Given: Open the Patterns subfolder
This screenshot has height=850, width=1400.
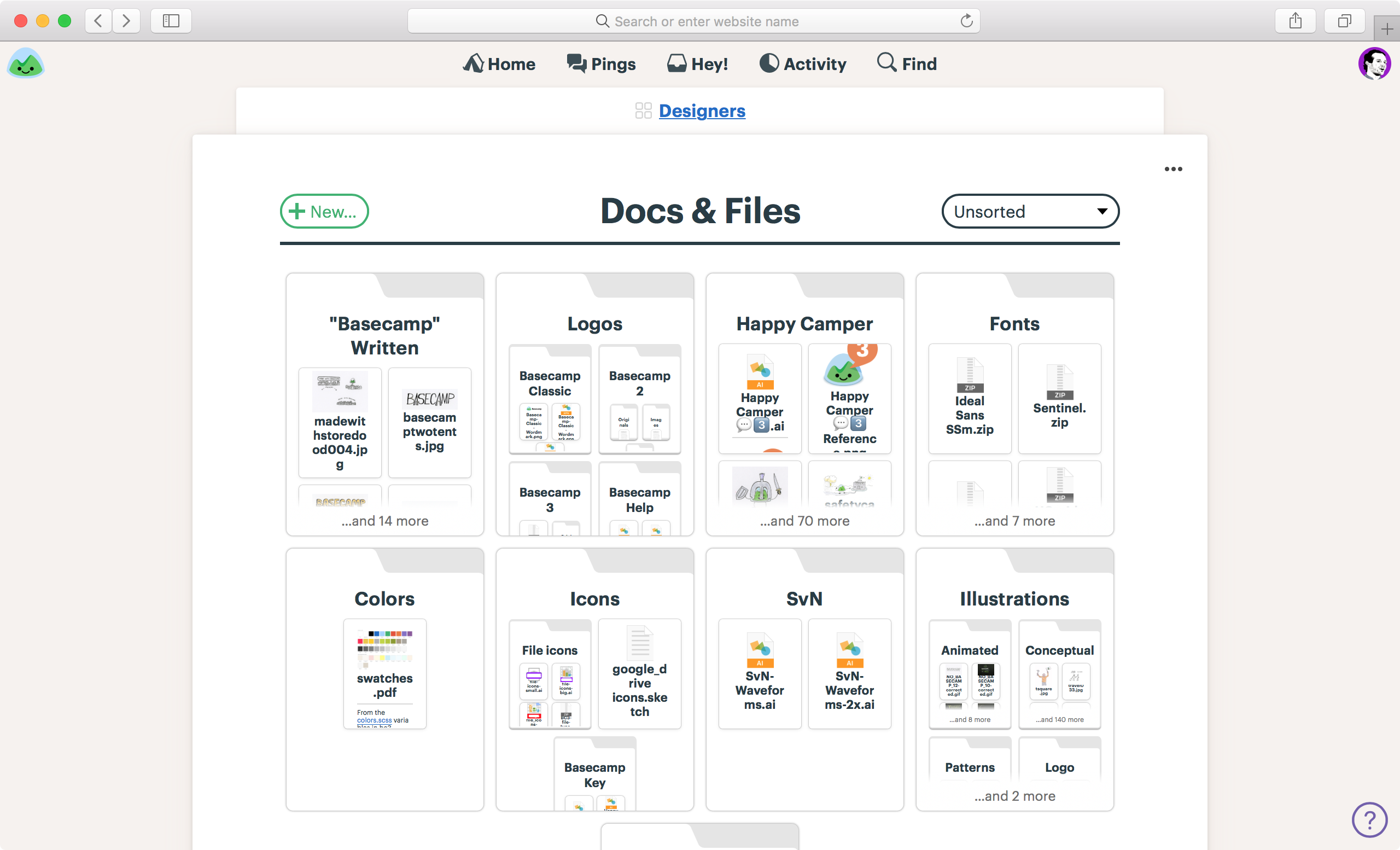Looking at the screenshot, I should [970, 760].
